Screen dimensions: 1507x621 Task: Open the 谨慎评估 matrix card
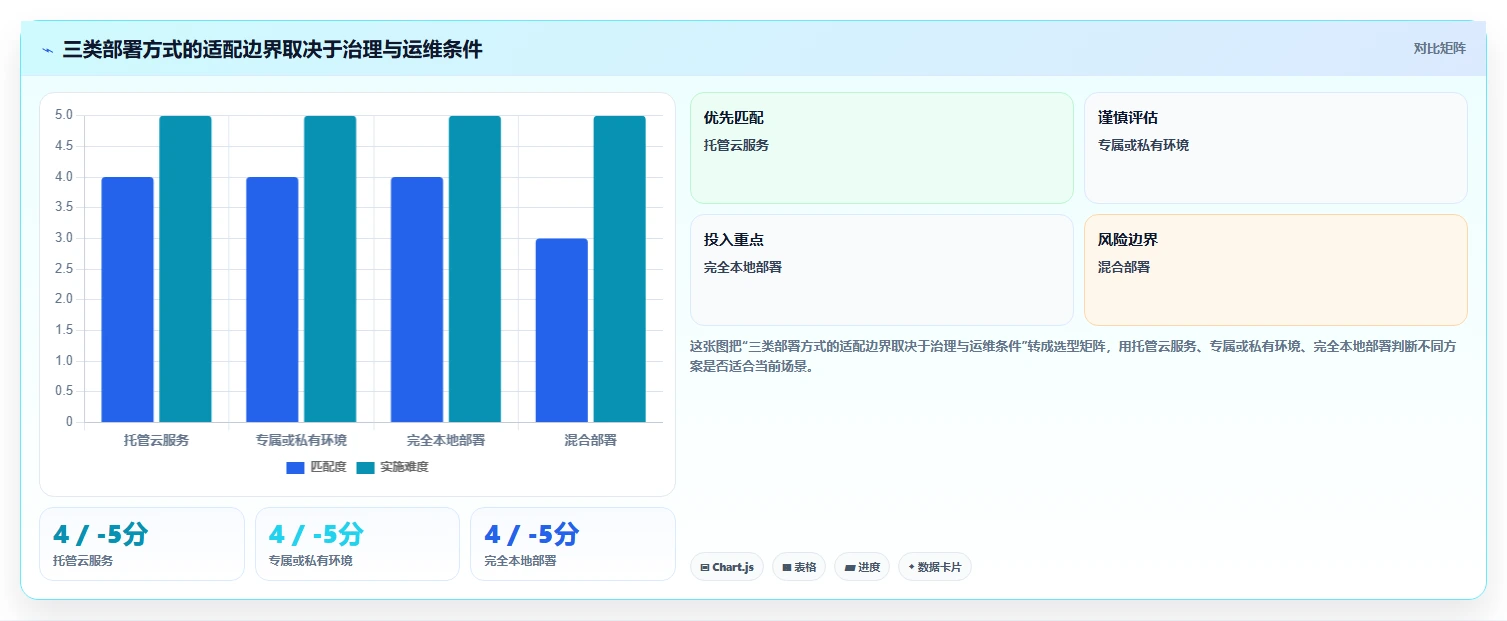pos(1275,148)
